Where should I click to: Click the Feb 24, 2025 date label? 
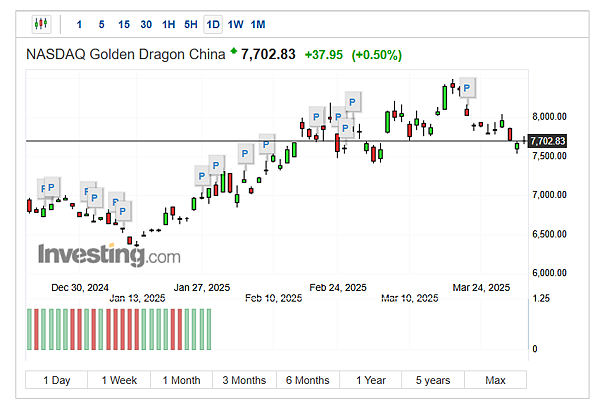(x=338, y=287)
